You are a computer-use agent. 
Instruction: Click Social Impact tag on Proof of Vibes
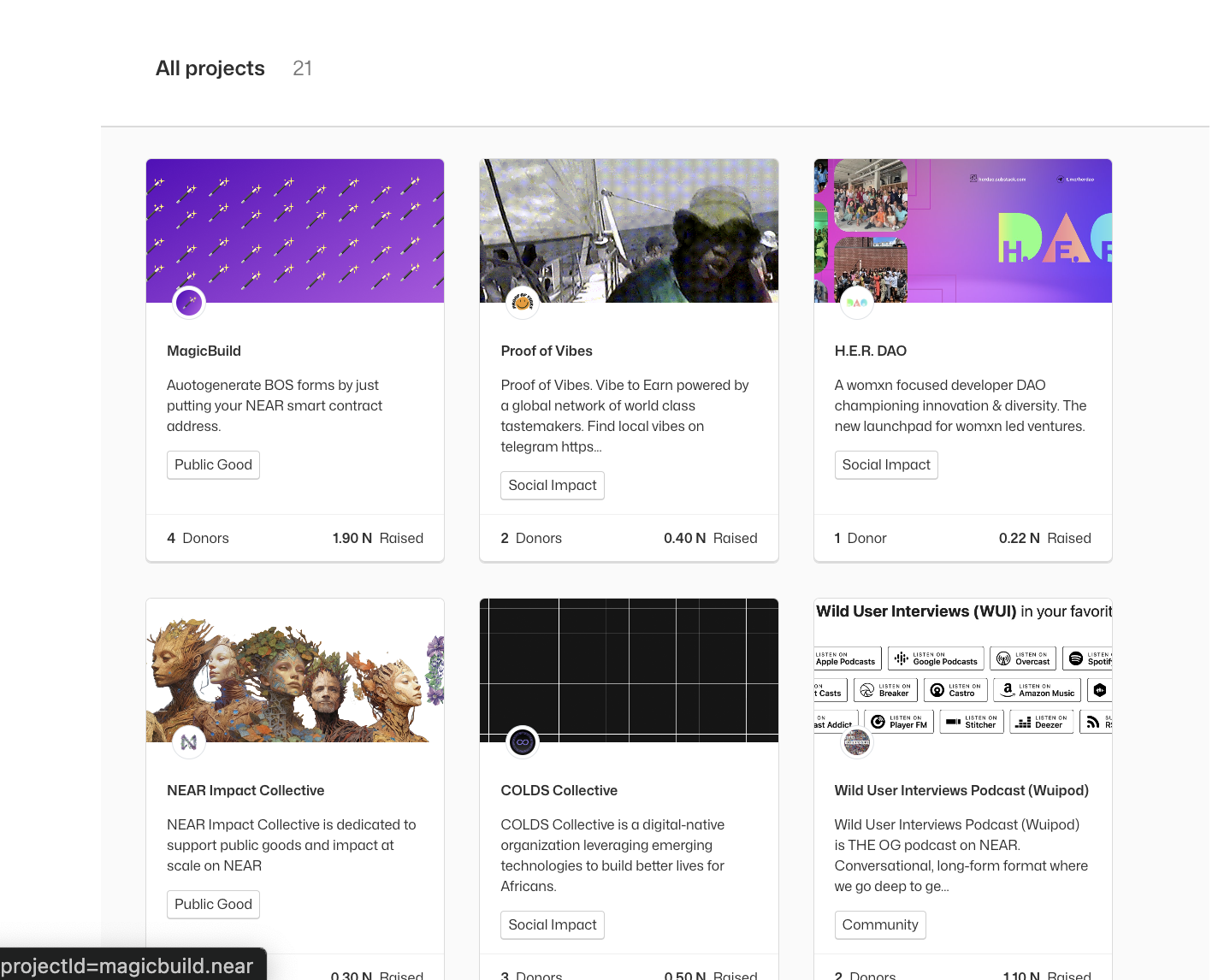click(552, 486)
